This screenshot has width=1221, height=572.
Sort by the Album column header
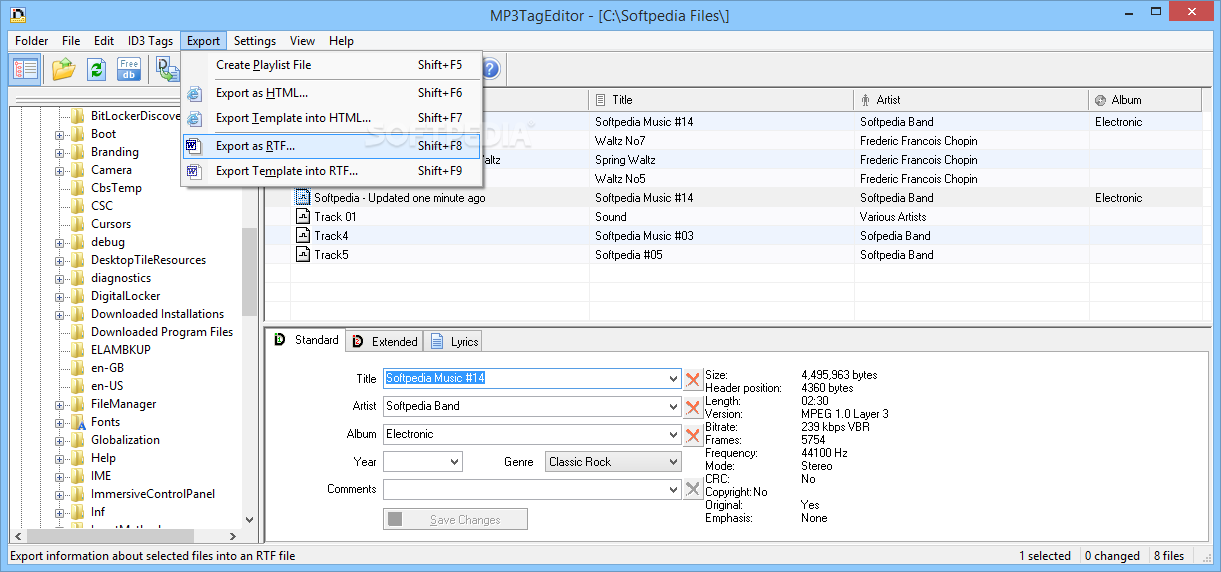point(1145,100)
